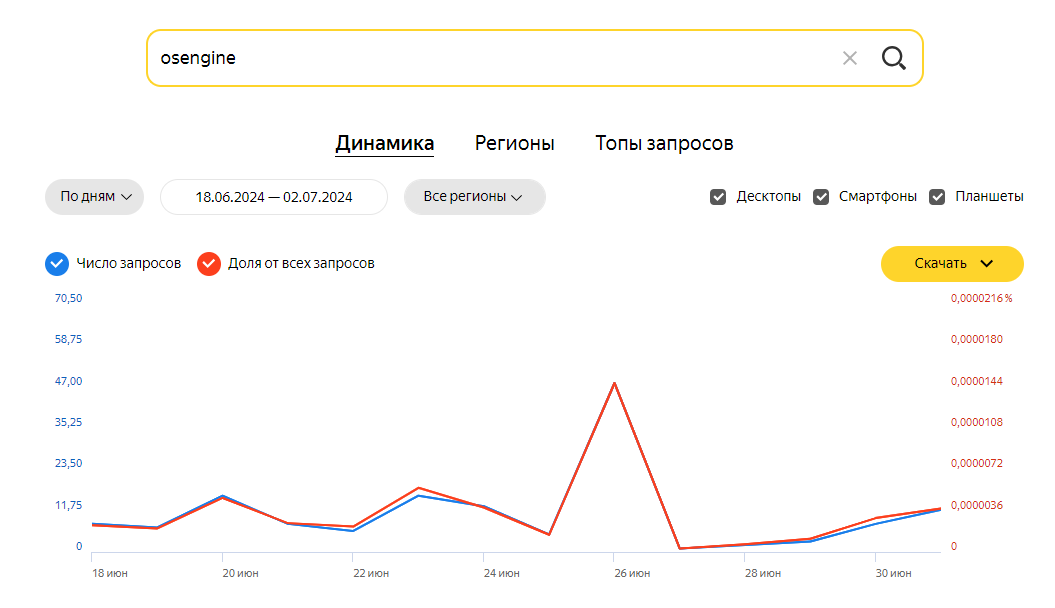The image size is (1055, 608).
Task: Clear the osengine search query
Action: click(850, 58)
